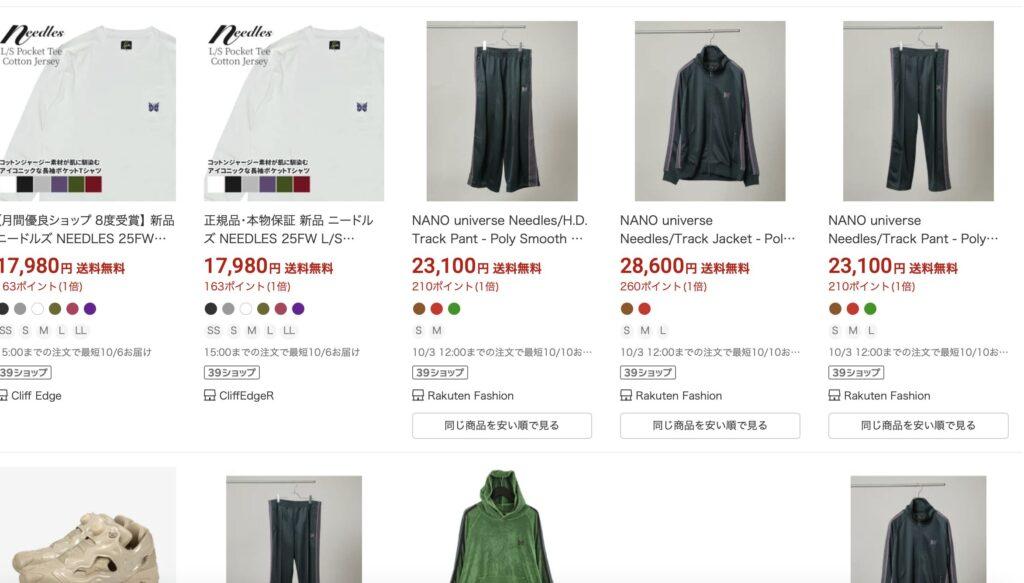Click the 39ショップ badge on the CliffEdgeR listing
Image resolution: width=1024 pixels, height=583 pixels.
pos(232,372)
